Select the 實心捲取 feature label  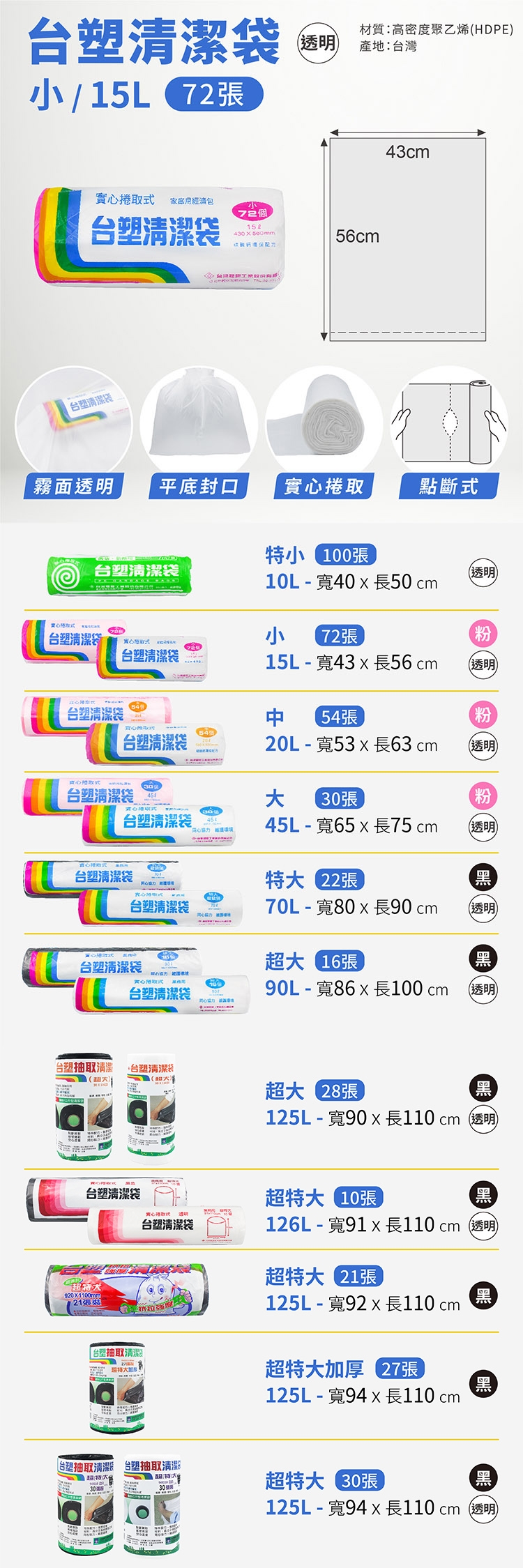[x=324, y=486]
